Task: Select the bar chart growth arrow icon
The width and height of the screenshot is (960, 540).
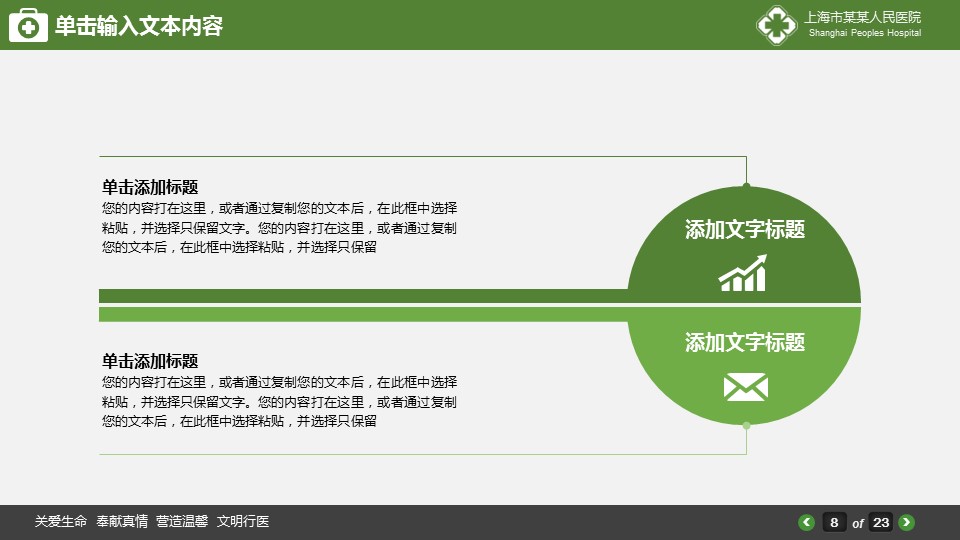Action: click(x=743, y=273)
